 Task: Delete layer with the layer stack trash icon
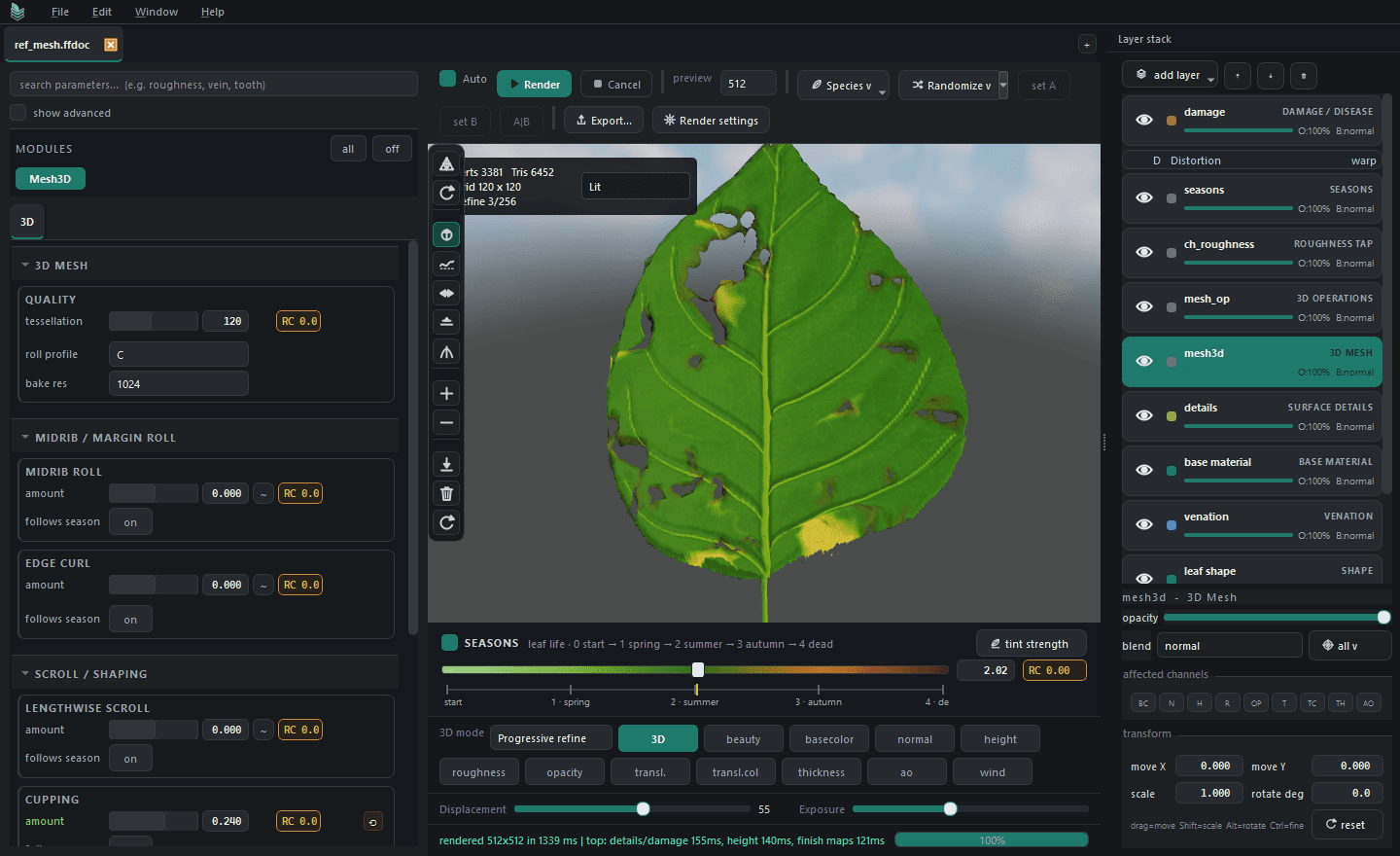(1304, 75)
